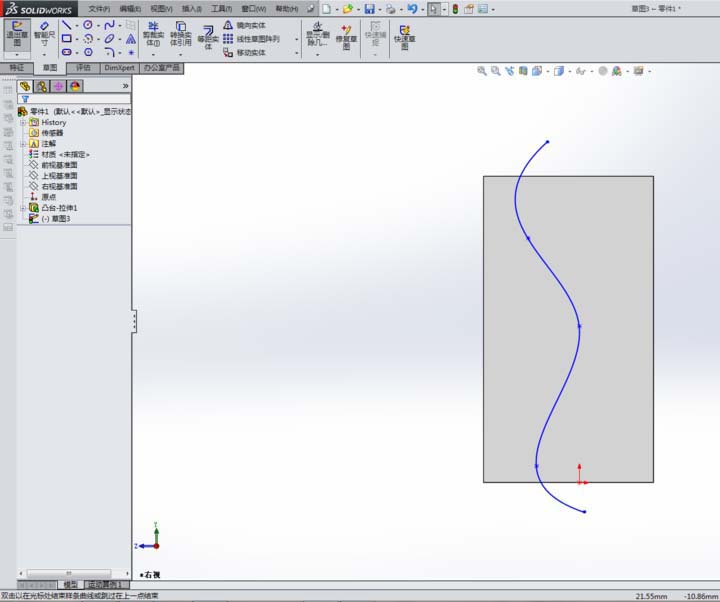Viewport: 720px width, 602px height.
Task: Select the Circle sketch tool
Action: pyautogui.click(x=88, y=25)
